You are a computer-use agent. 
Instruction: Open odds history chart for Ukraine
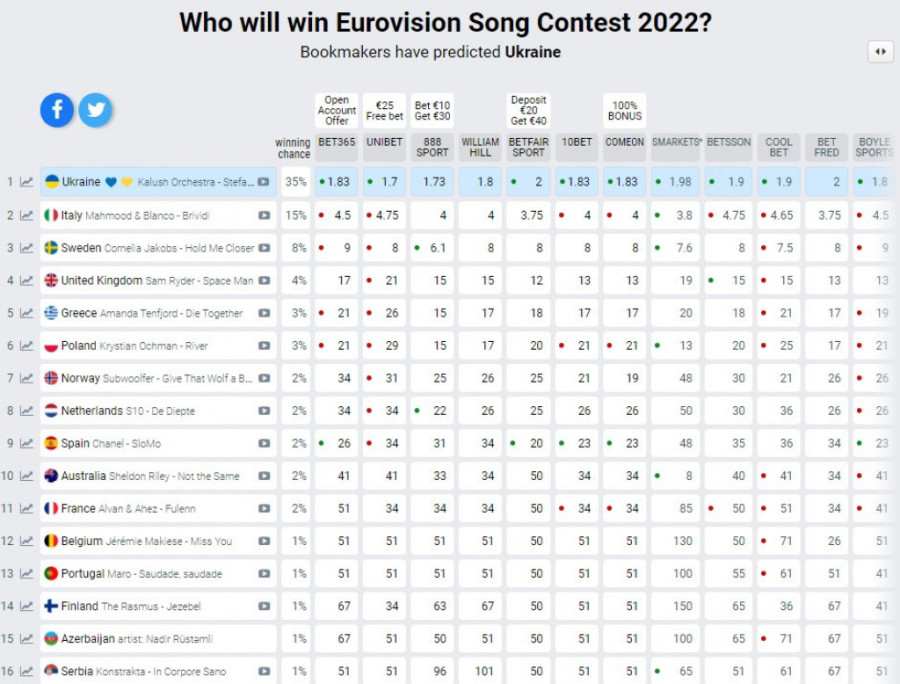pos(27,182)
